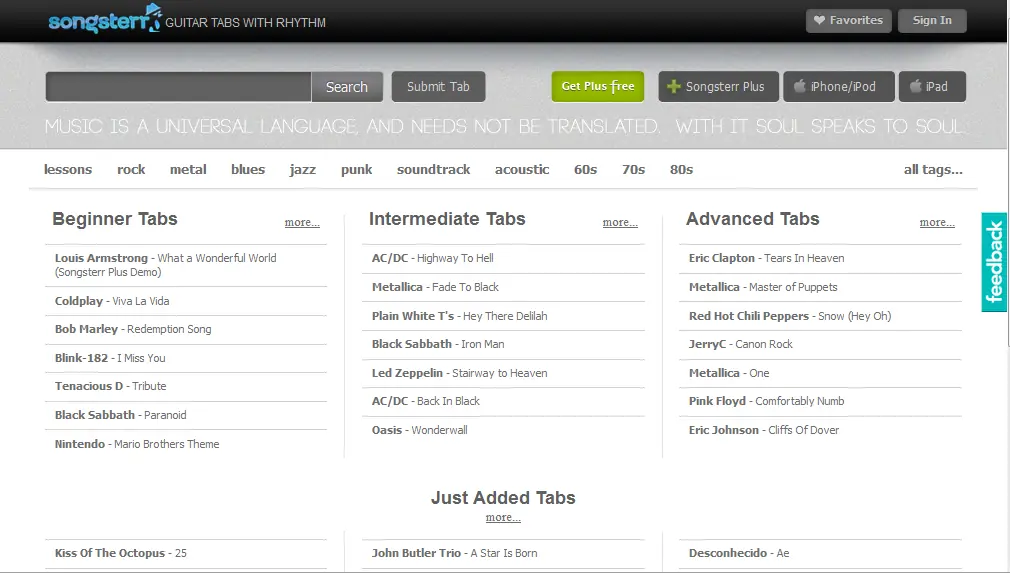Image resolution: width=1010 pixels, height=573 pixels.
Task: Select the 70s tag
Action: [x=633, y=170]
